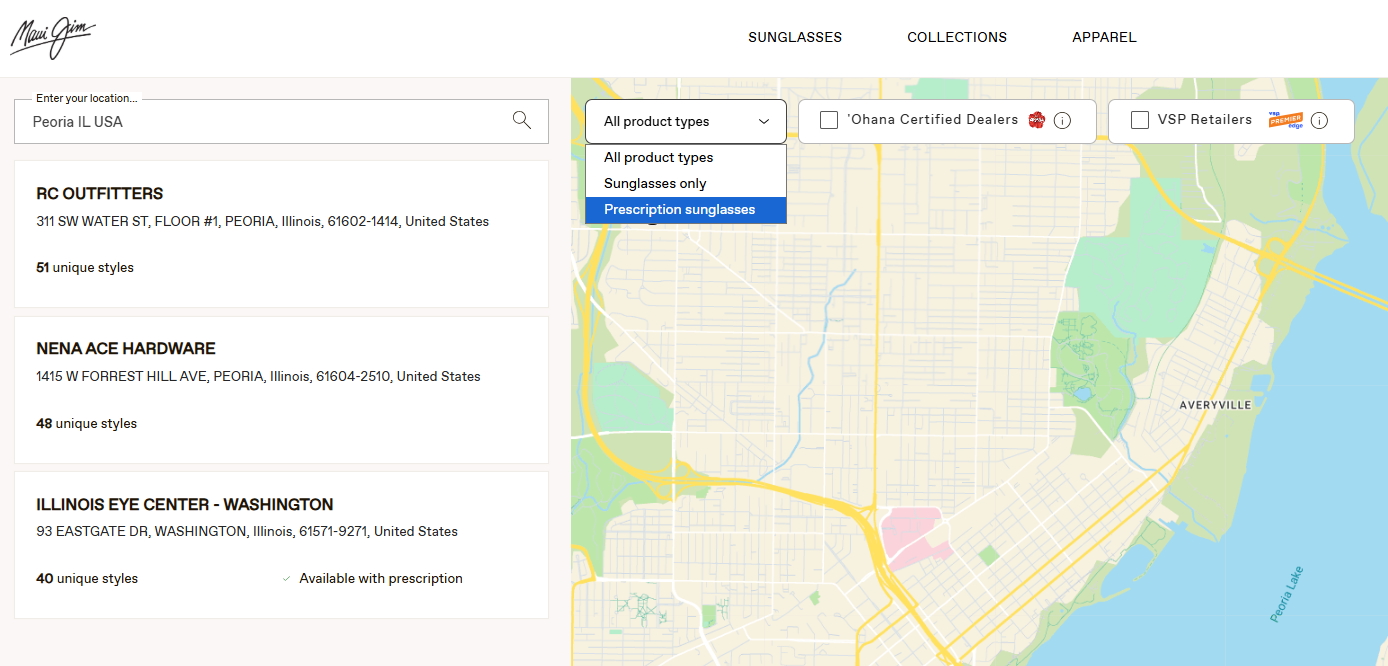Click the location input field
Screen dimensions: 1388x666
(260, 122)
